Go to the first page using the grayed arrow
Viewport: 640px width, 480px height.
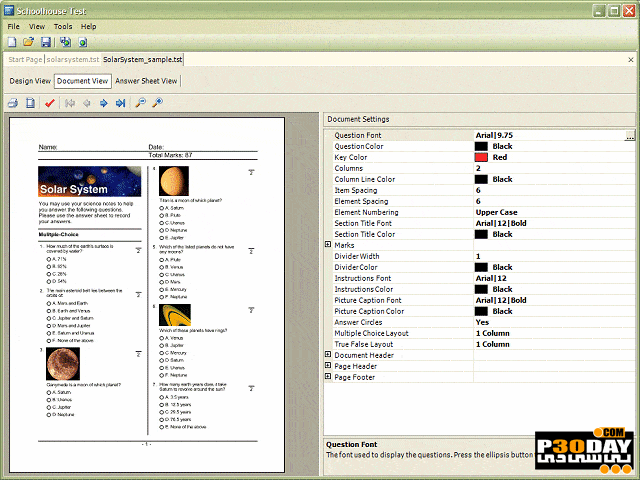pos(70,103)
